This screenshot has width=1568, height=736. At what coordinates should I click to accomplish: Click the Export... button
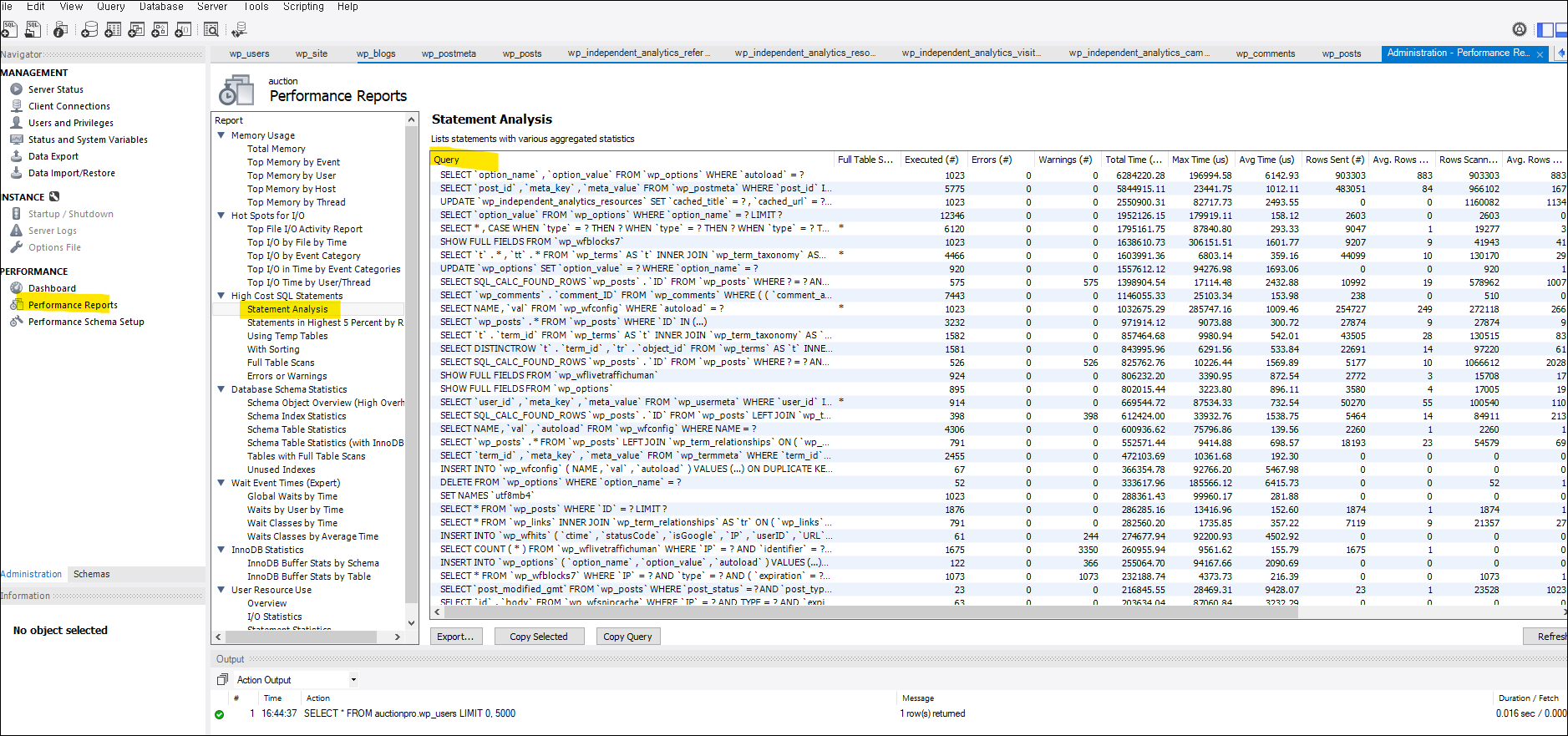tap(456, 637)
